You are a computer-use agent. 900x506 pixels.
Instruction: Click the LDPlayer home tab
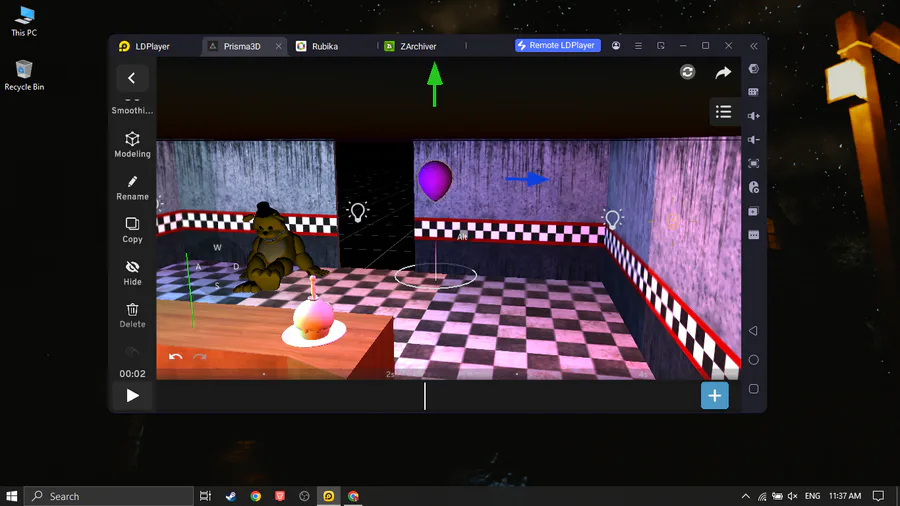click(145, 46)
